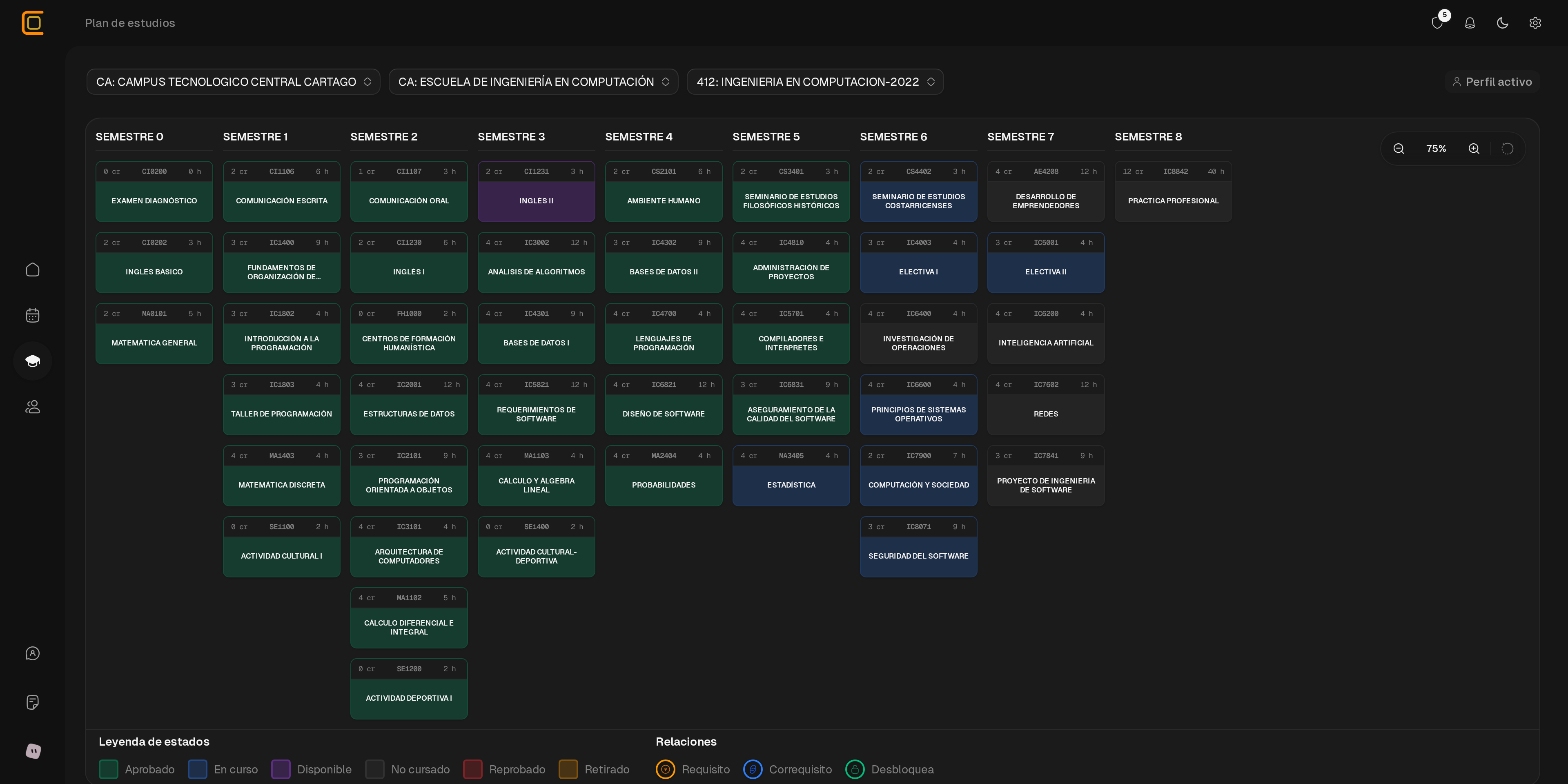Image resolution: width=1568 pixels, height=784 pixels.
Task: Select the ESTADÍSTICA course card
Action: tap(791, 475)
